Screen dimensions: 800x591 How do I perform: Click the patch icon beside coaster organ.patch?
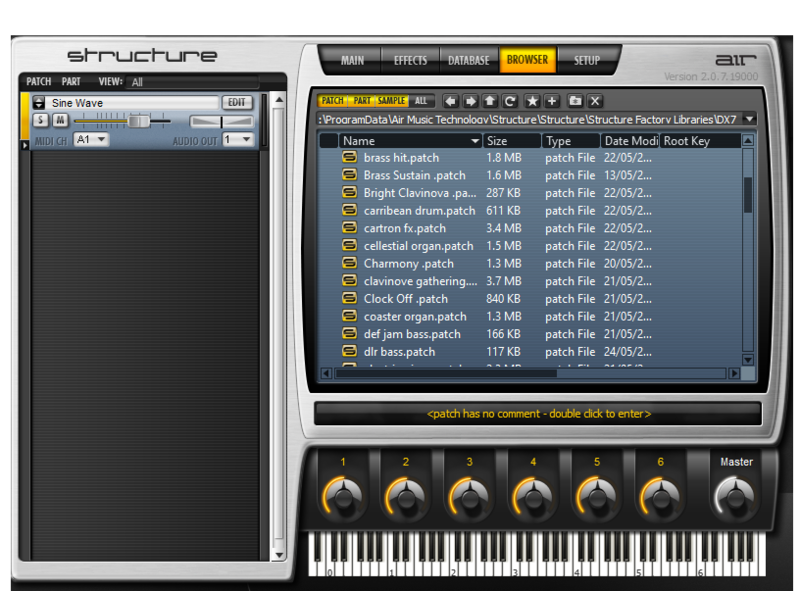pyautogui.click(x=349, y=316)
